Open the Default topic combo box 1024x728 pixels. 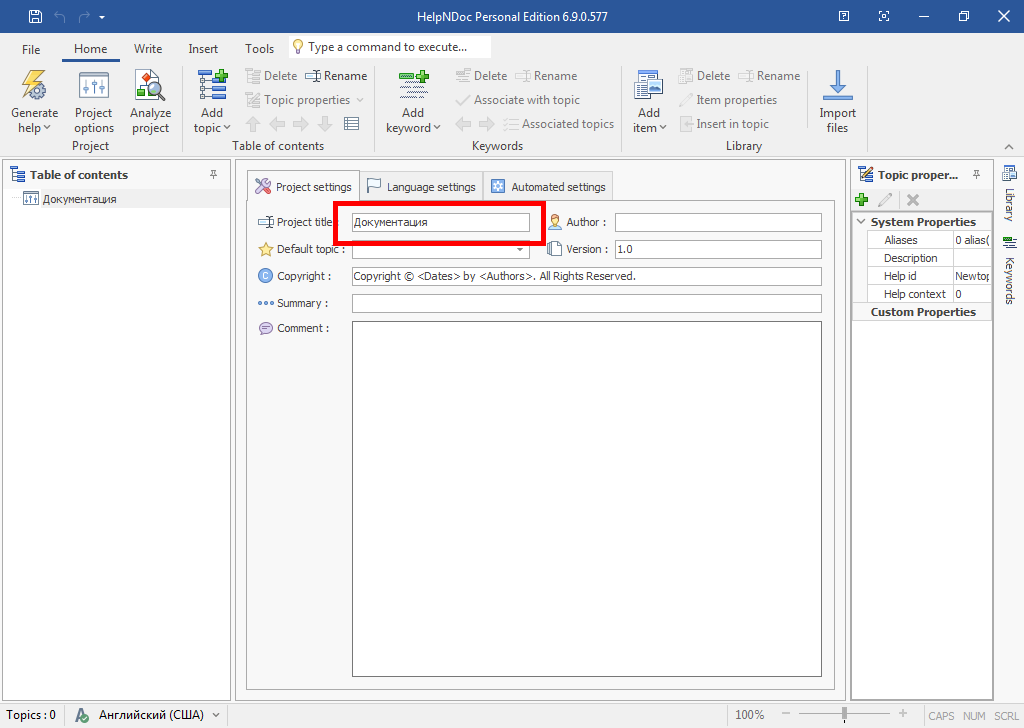click(441, 249)
